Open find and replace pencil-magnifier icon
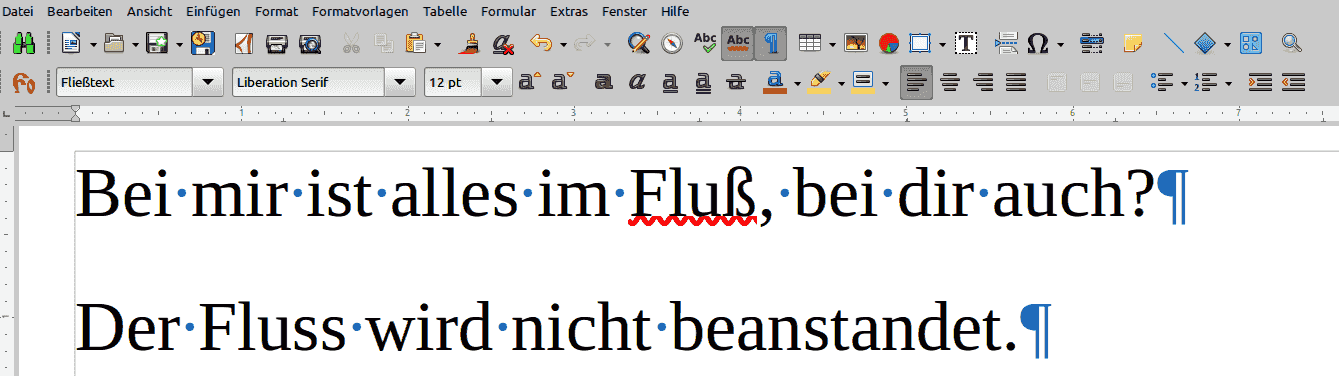The image size is (1339, 376). (x=639, y=43)
